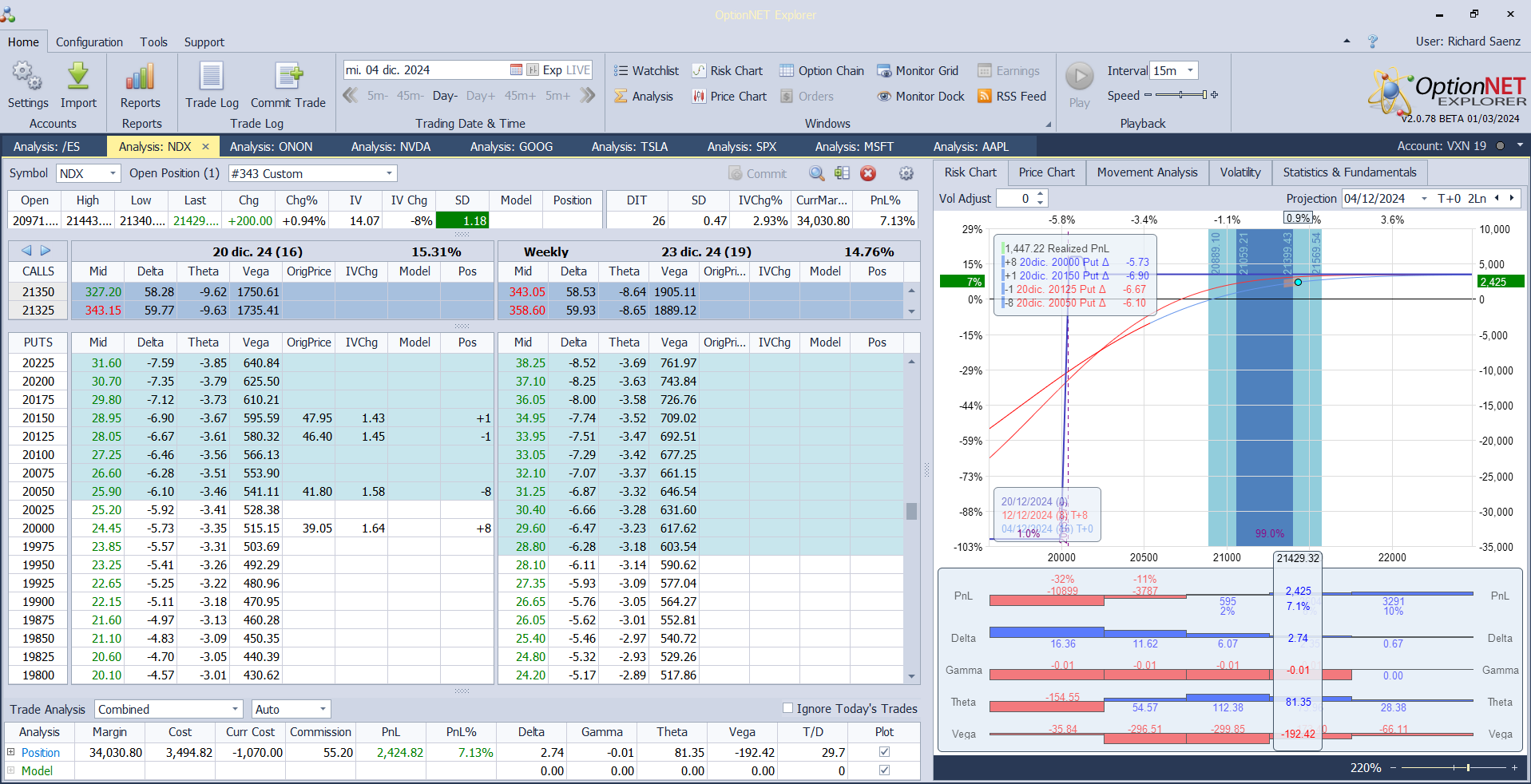
Task: Open the Watchlist window
Action: point(646,71)
